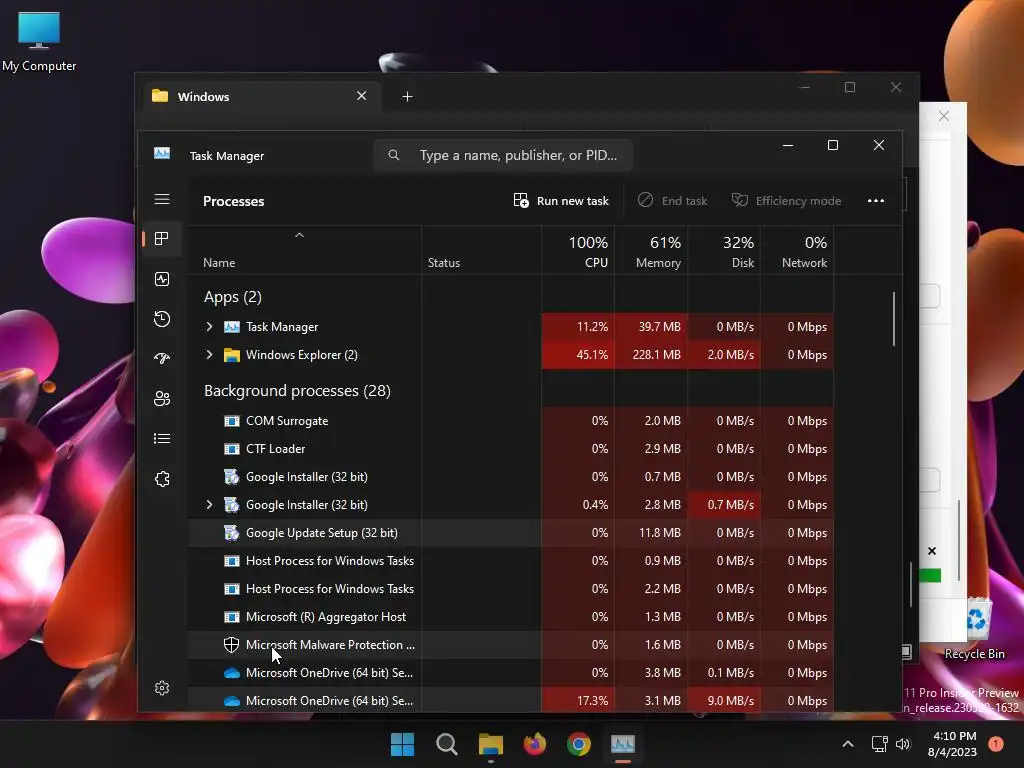Click Run new task button
1024x768 pixels.
561,200
